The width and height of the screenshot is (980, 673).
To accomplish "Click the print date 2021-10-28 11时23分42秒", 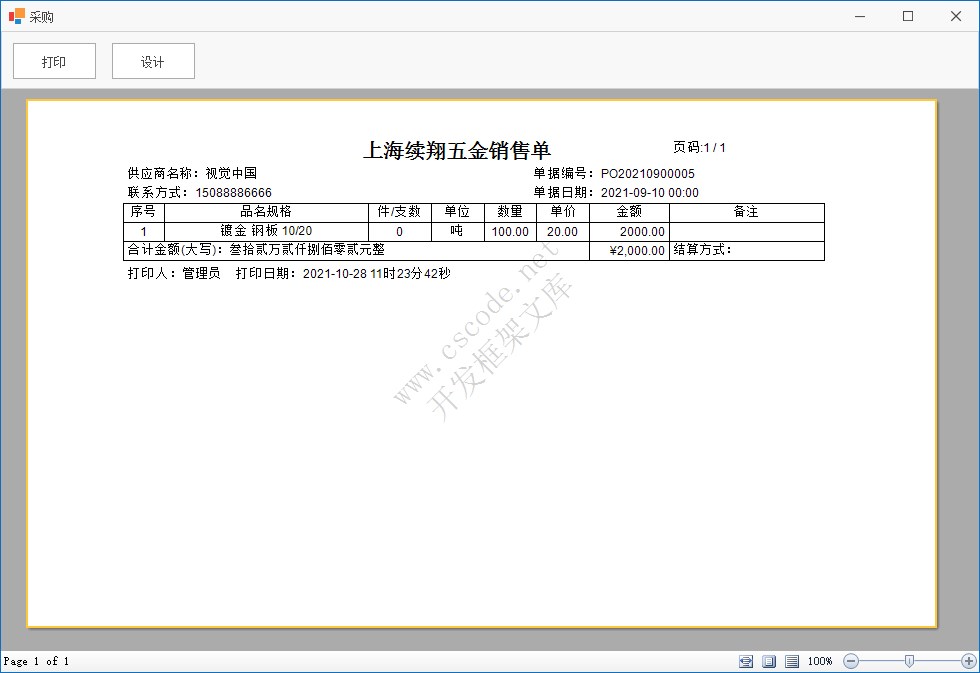I will [x=377, y=274].
